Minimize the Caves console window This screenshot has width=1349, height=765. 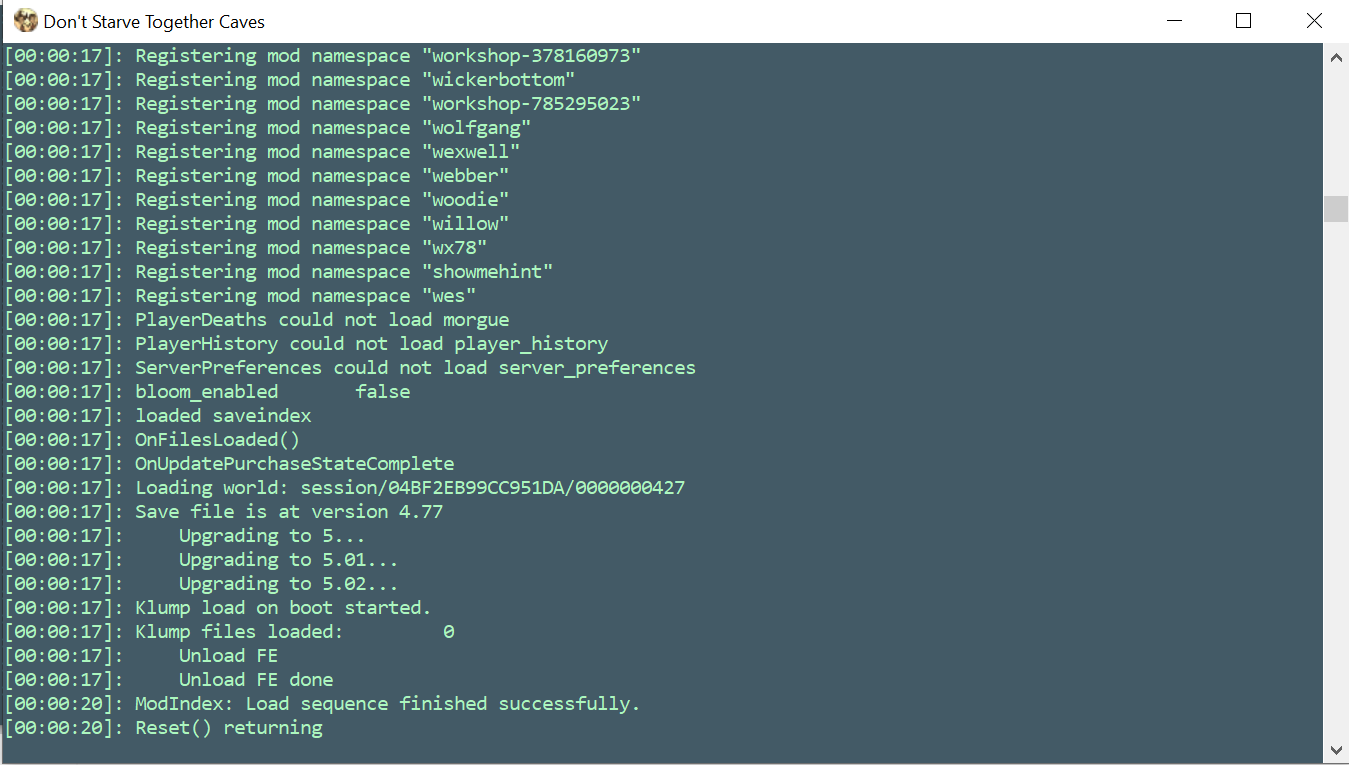tap(1173, 21)
